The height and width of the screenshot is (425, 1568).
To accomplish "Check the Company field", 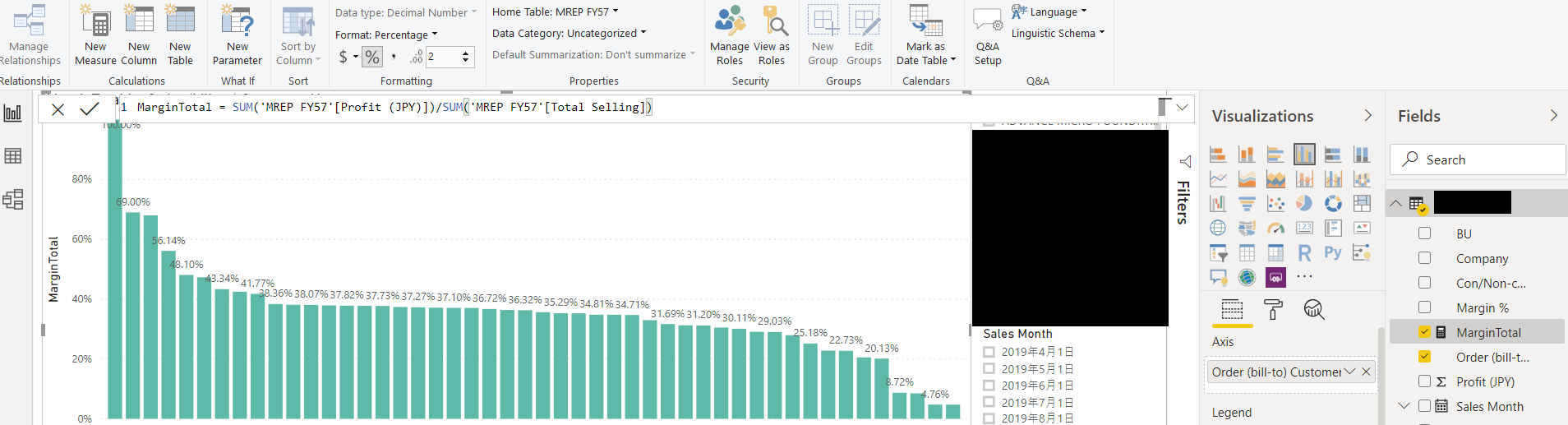I will [1424, 258].
